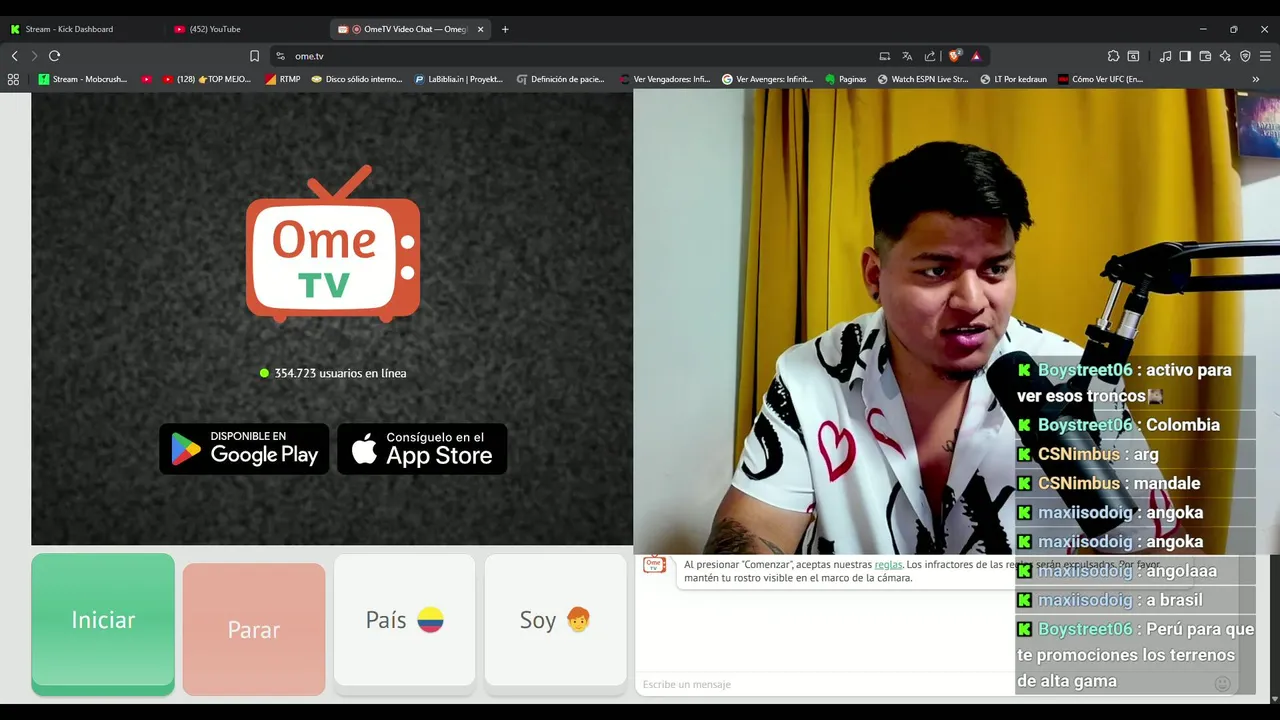This screenshot has width=1280, height=720.
Task: Open the apps grid in bookmarks bar
Action: click(13, 79)
